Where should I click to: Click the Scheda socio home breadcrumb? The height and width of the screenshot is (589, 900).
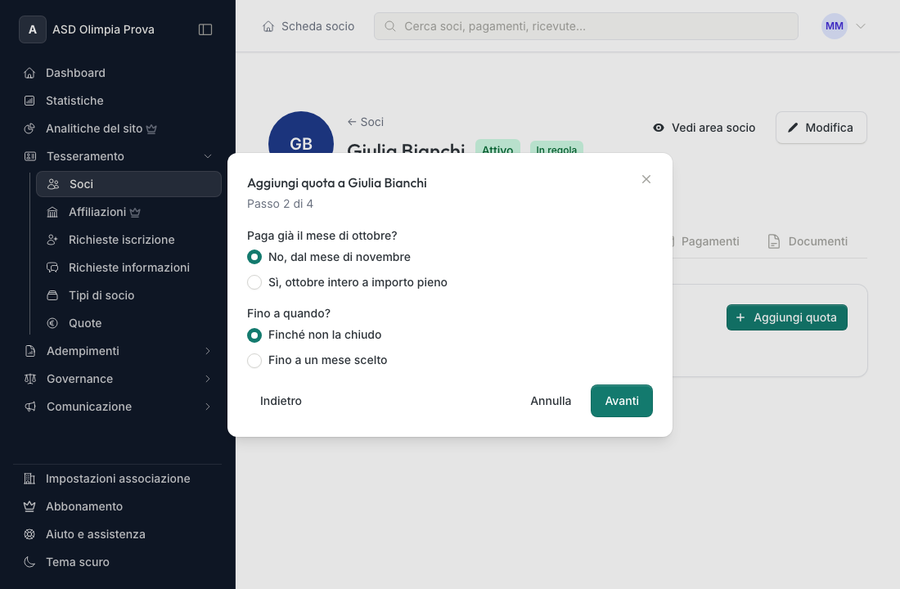308,26
